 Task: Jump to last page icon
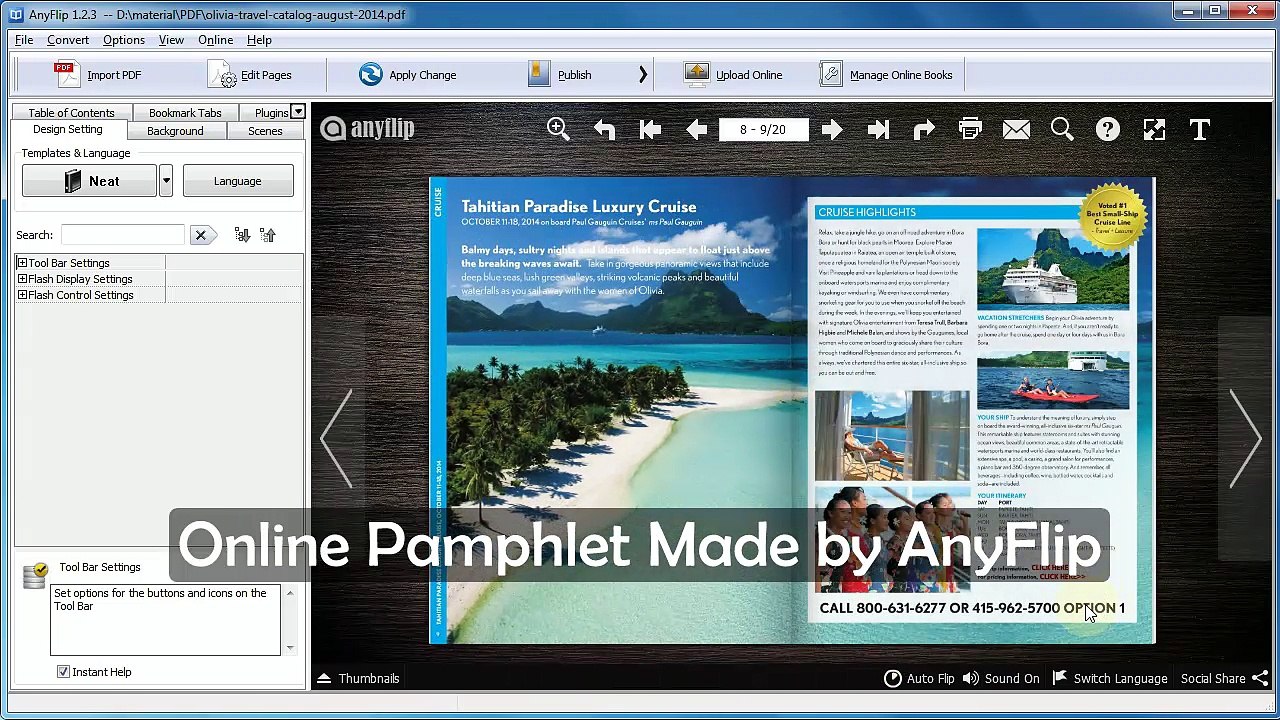(878, 129)
